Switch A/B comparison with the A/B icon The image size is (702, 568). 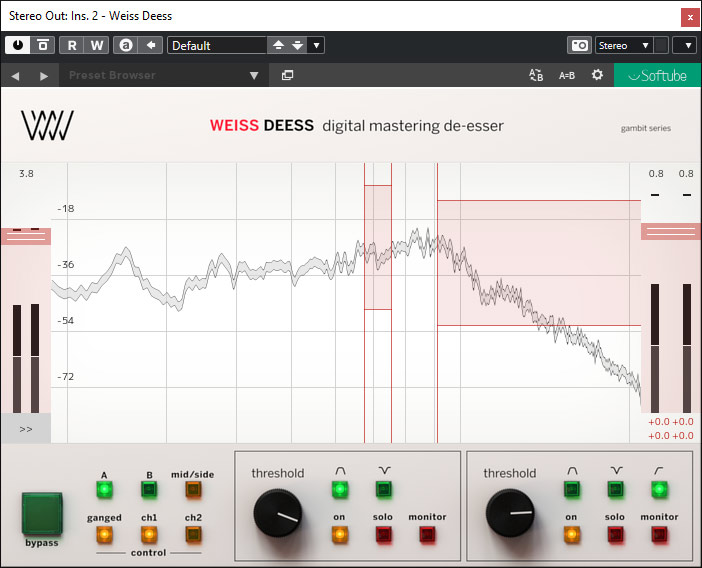(535, 75)
